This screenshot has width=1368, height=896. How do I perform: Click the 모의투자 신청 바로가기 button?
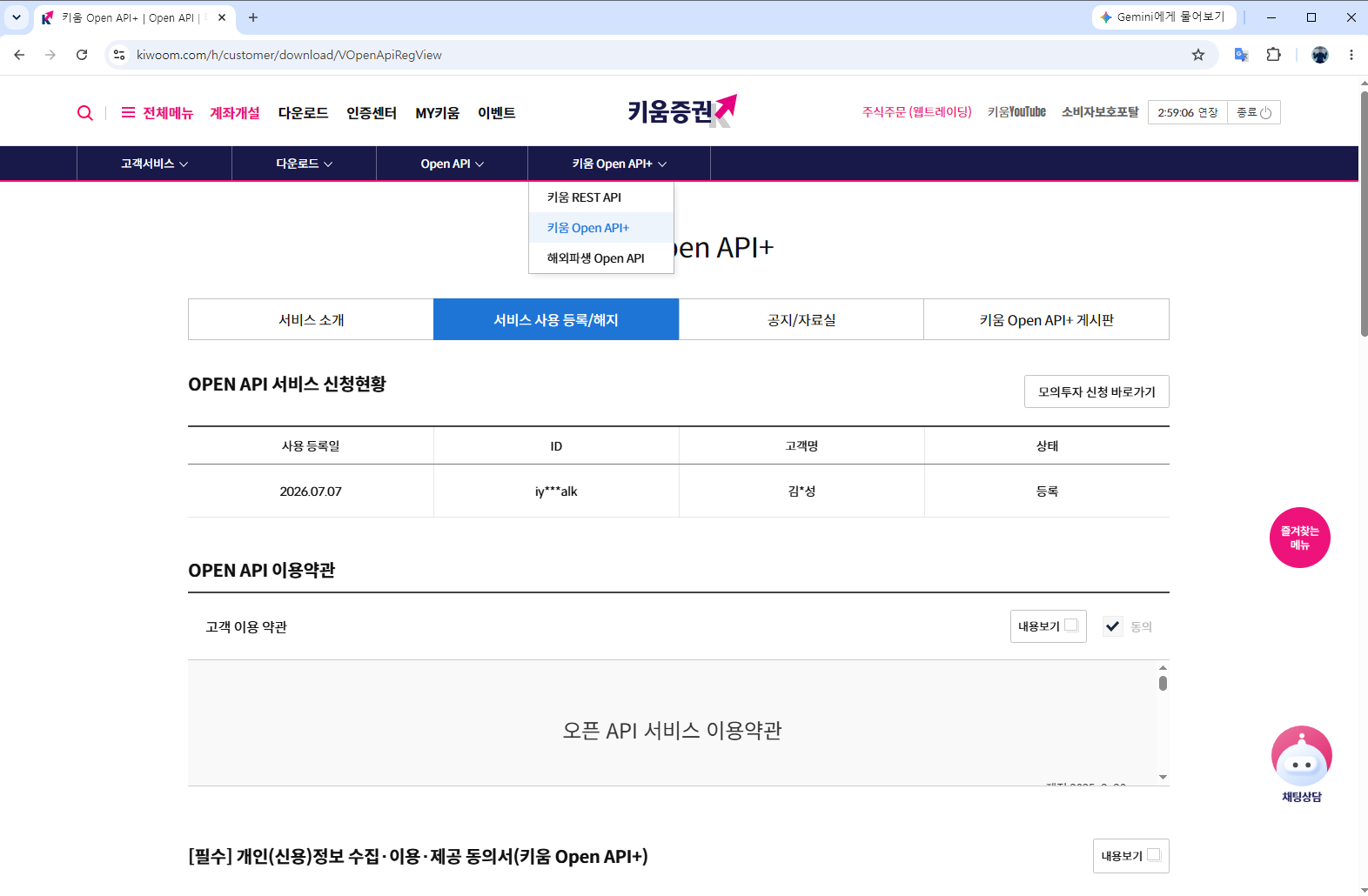pos(1096,391)
